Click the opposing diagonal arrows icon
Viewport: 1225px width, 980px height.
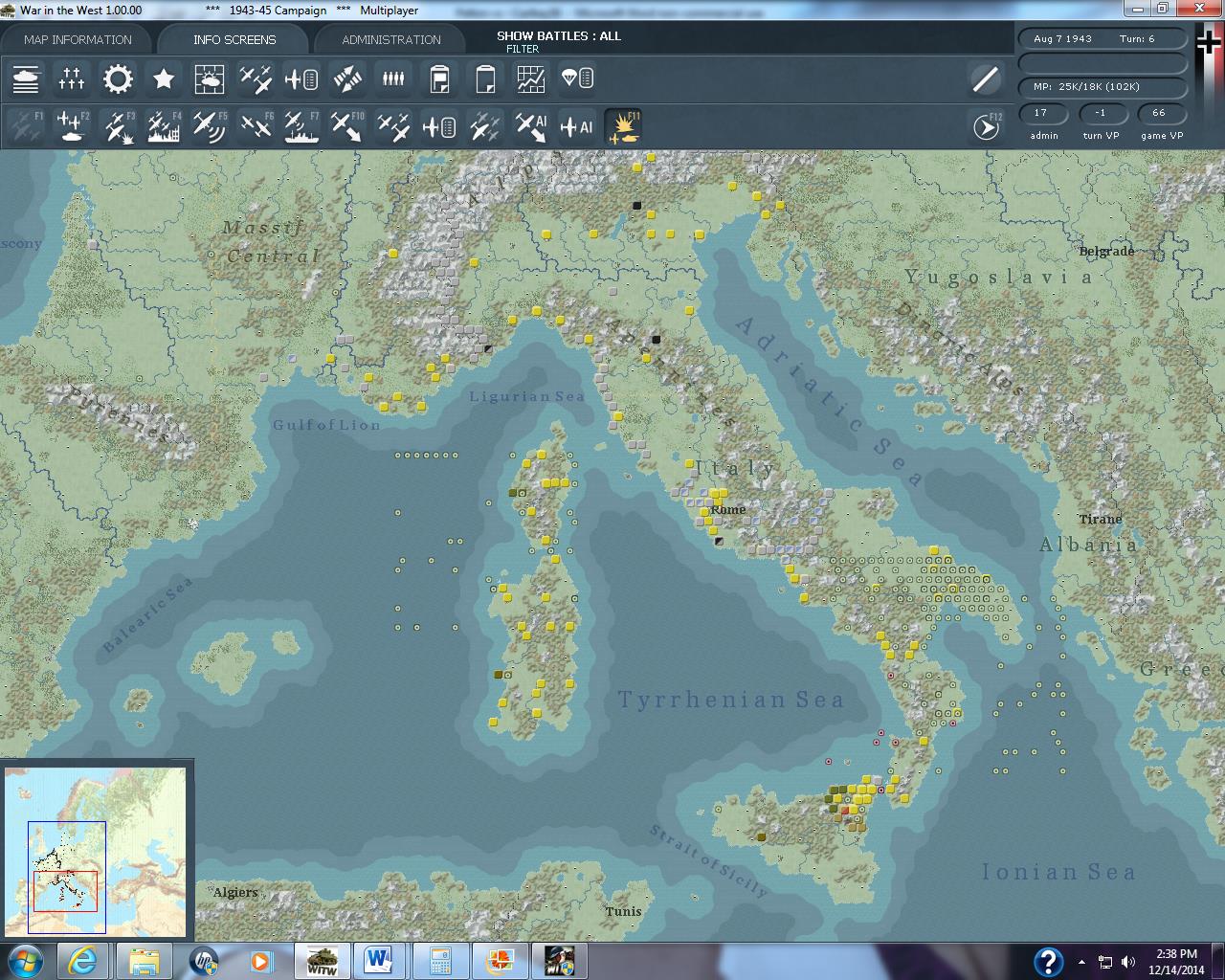tap(347, 78)
